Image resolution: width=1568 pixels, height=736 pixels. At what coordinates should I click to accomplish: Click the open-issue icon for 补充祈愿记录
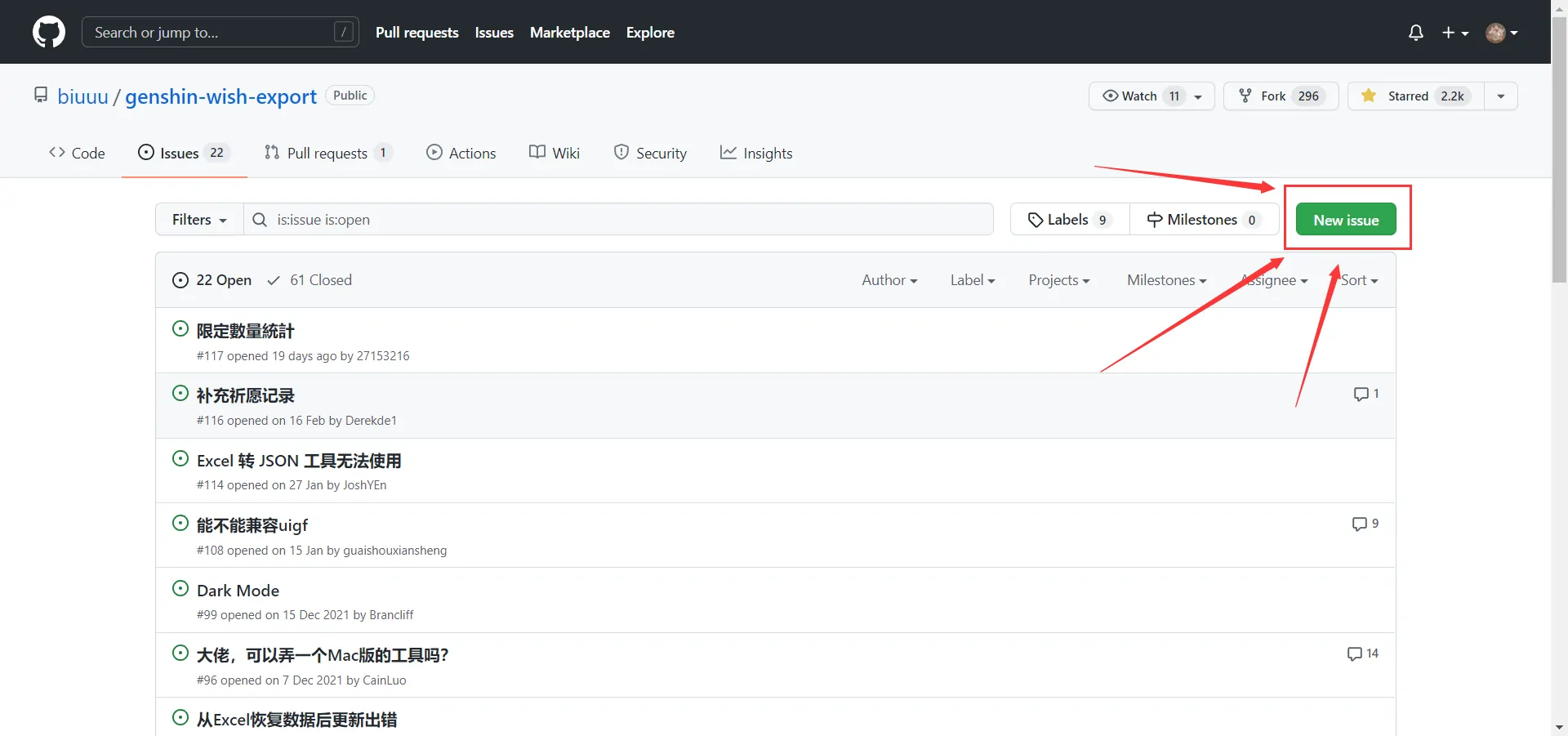180,393
